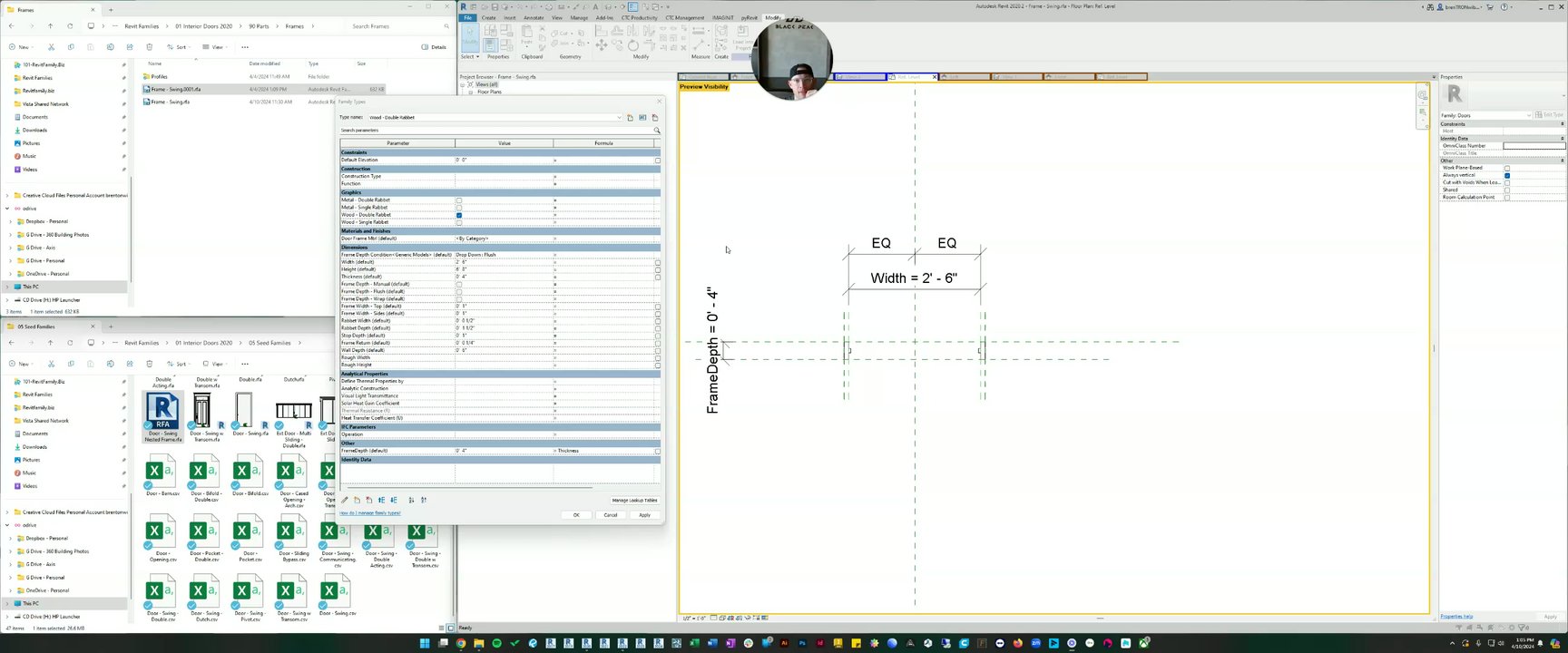
Task: Select the Door - Swing Nested Frame.rfa file
Action: point(162,418)
